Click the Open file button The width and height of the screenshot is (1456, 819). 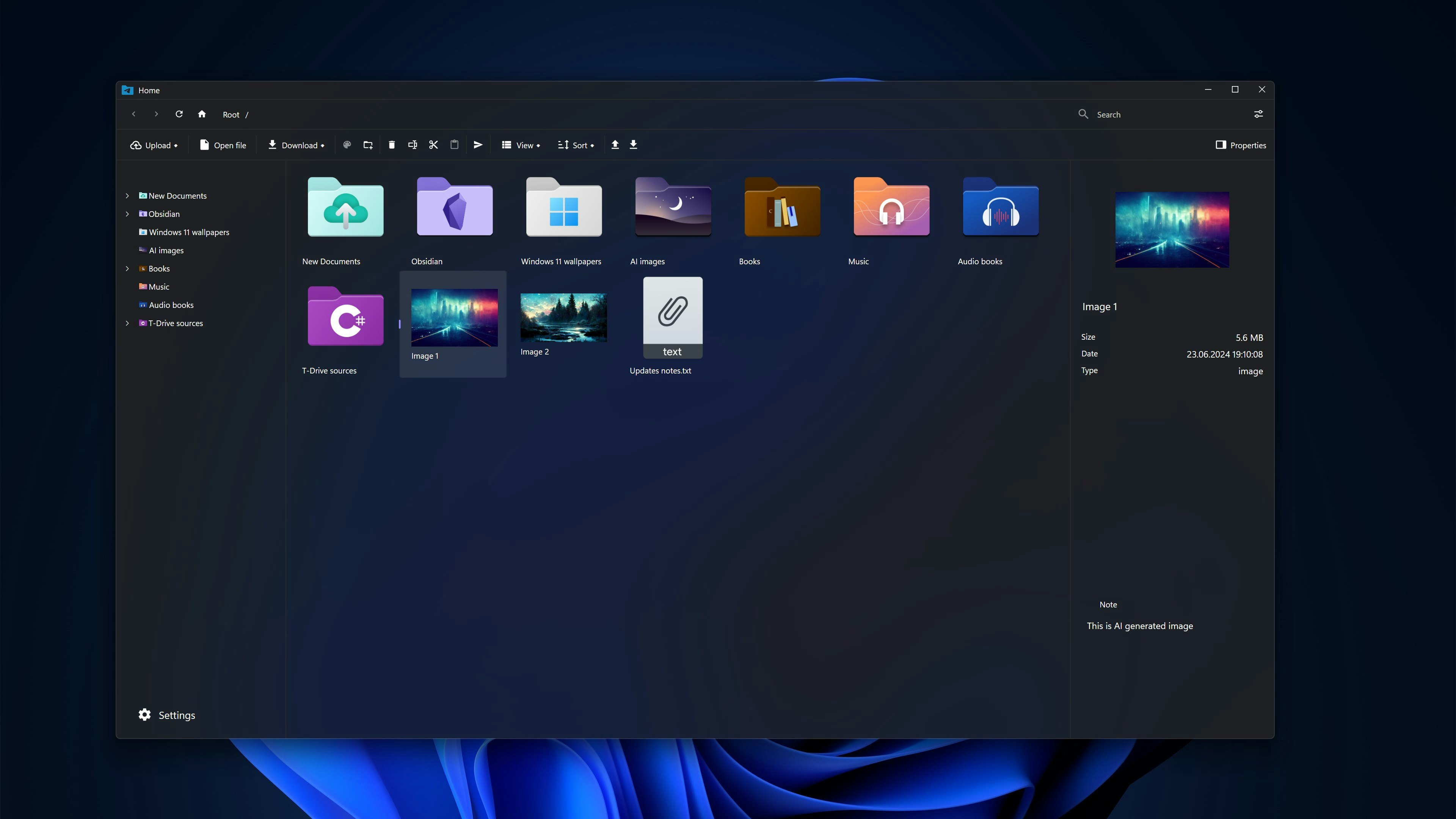[223, 145]
